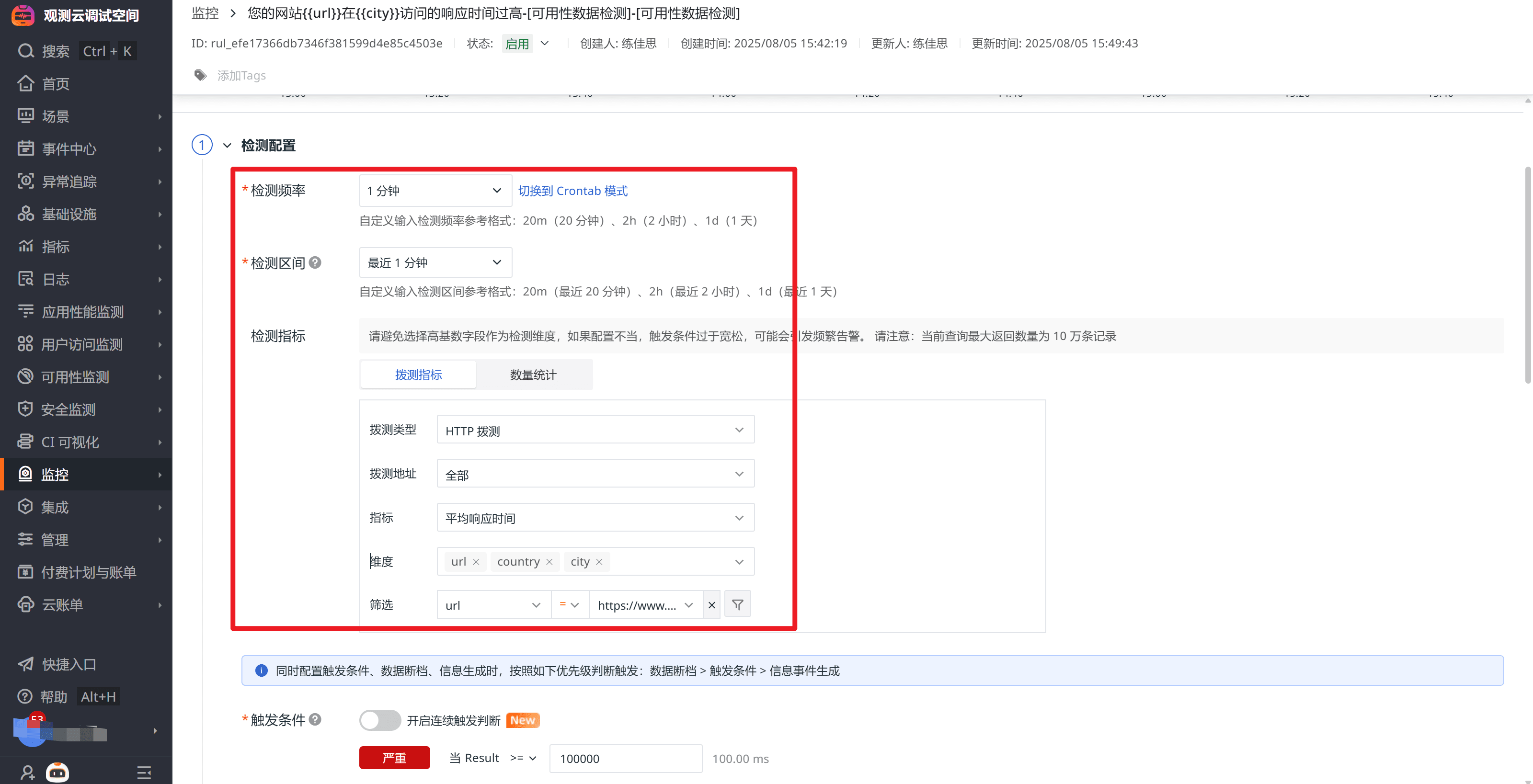The width and height of the screenshot is (1533, 784).
Task: Click 切换到 Crontab 模式 link
Action: point(572,190)
